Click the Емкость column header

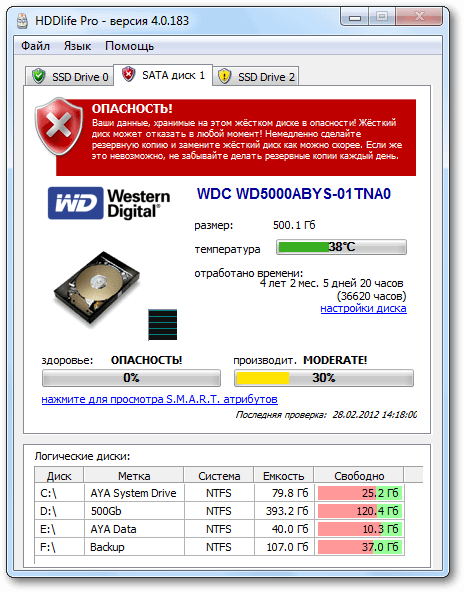click(x=284, y=476)
